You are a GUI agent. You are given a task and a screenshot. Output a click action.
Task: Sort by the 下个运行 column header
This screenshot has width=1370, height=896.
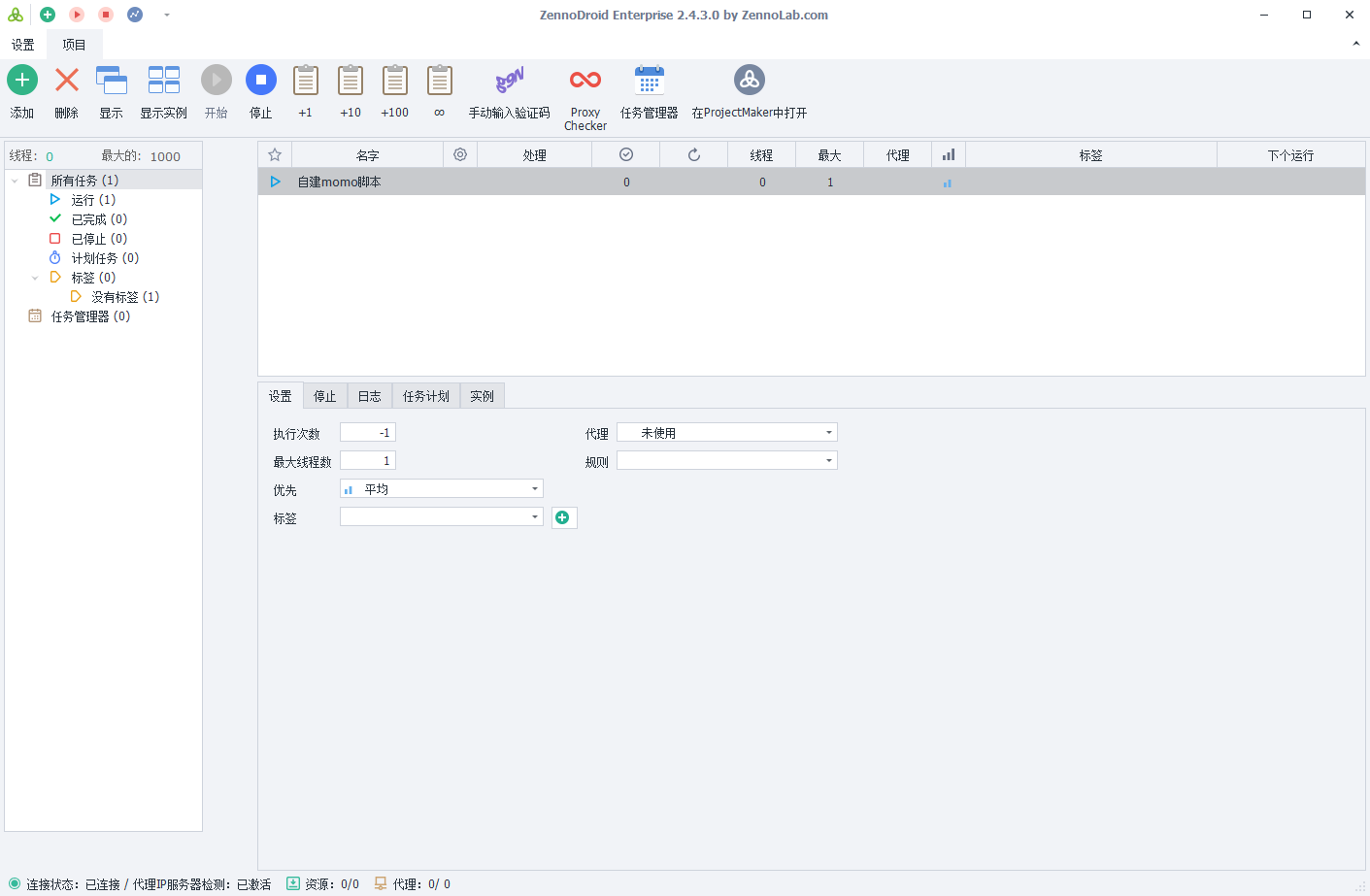click(1291, 155)
